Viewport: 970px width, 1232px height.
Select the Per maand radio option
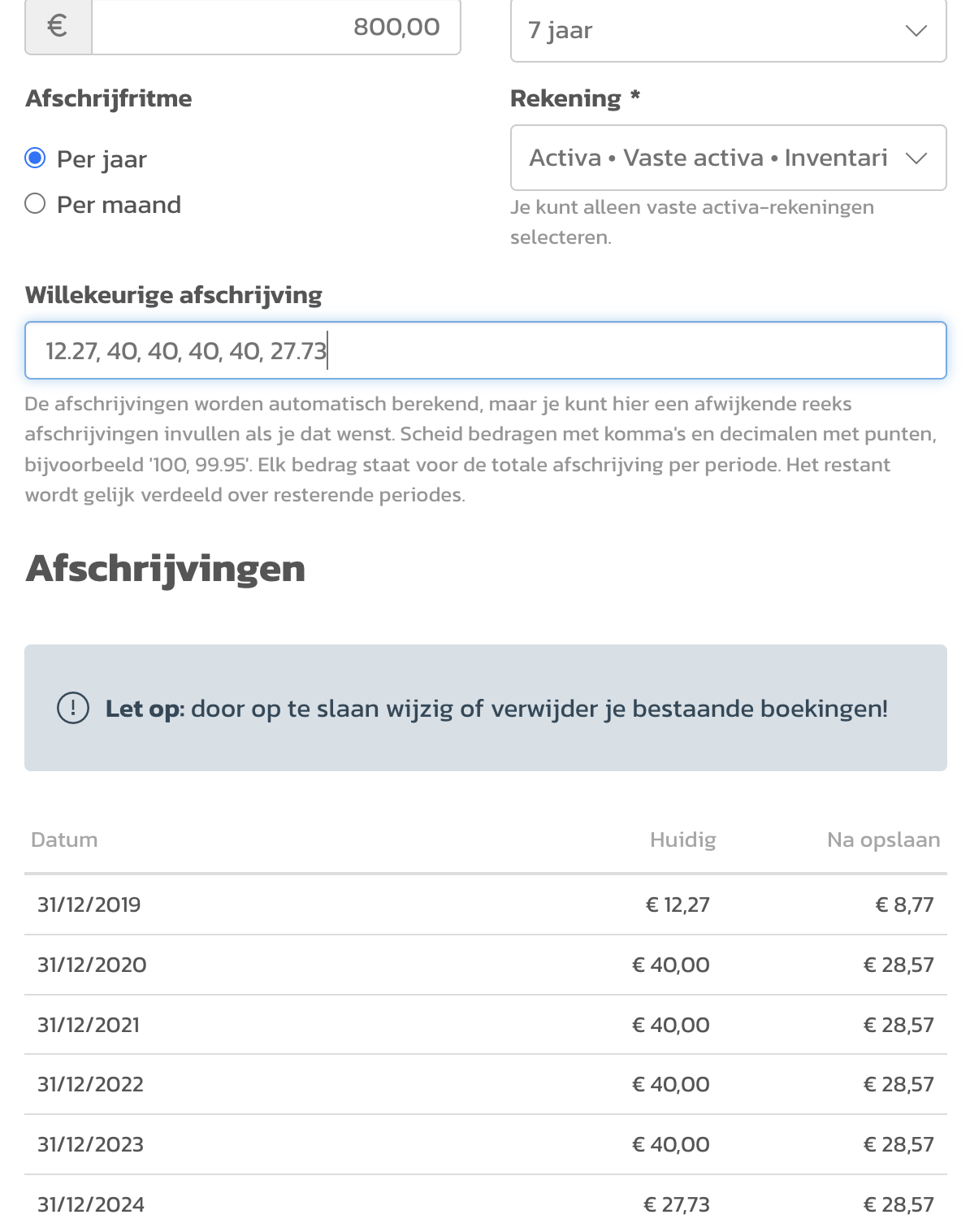point(35,203)
